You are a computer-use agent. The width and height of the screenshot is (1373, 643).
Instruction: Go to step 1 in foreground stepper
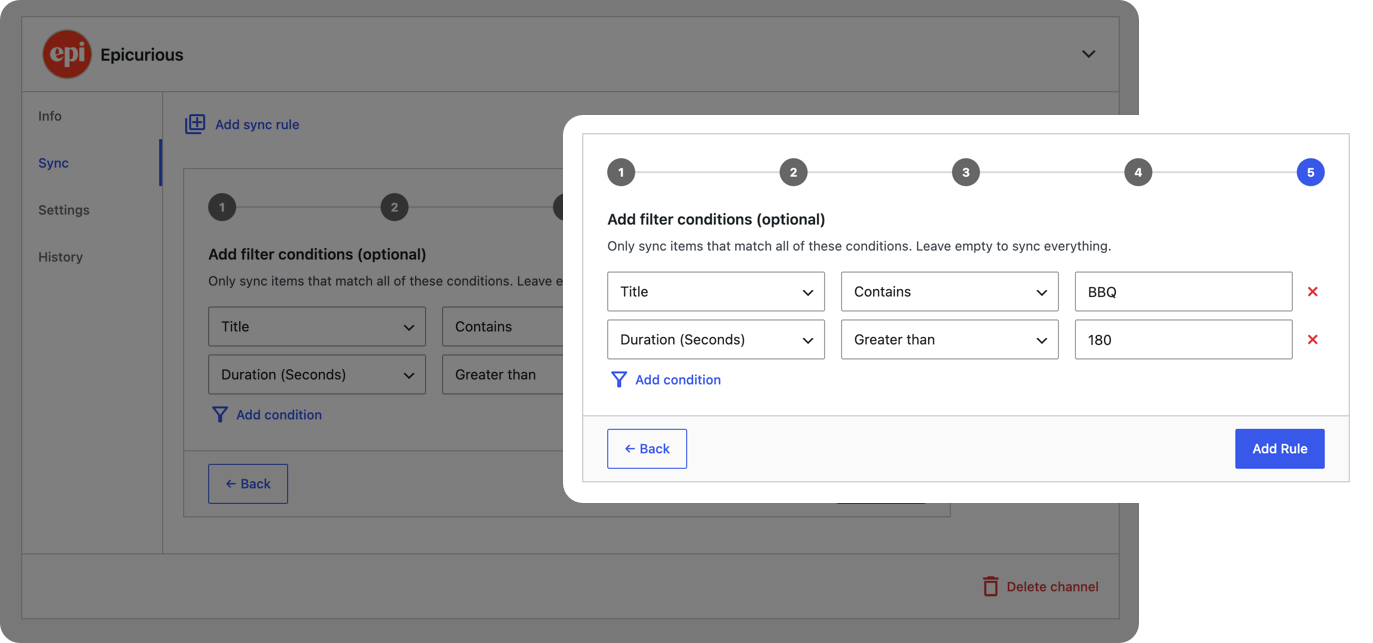pyautogui.click(x=621, y=172)
